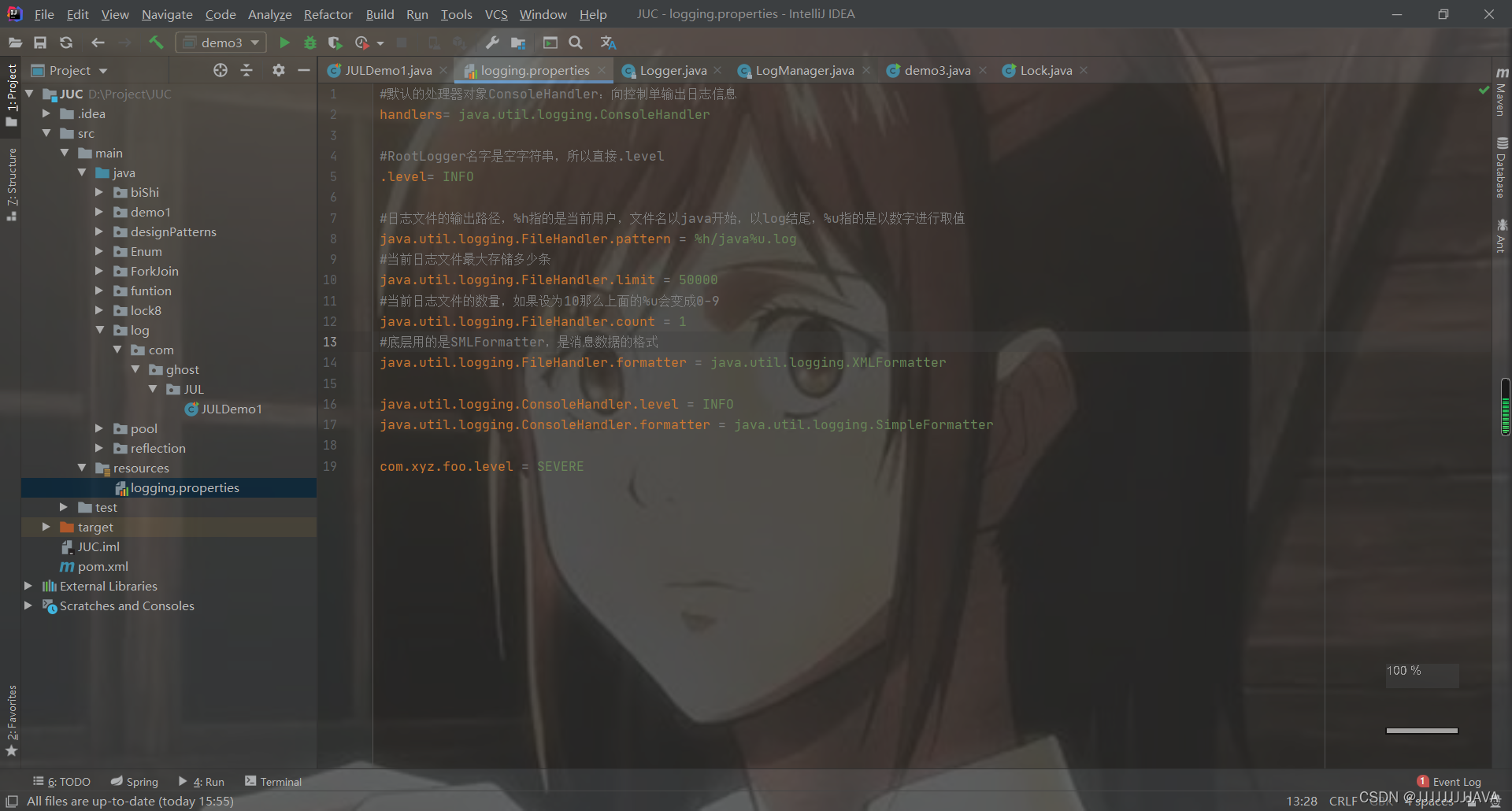Viewport: 1512px width, 811px height.
Task: Collapse all in Project panel
Action: click(246, 70)
